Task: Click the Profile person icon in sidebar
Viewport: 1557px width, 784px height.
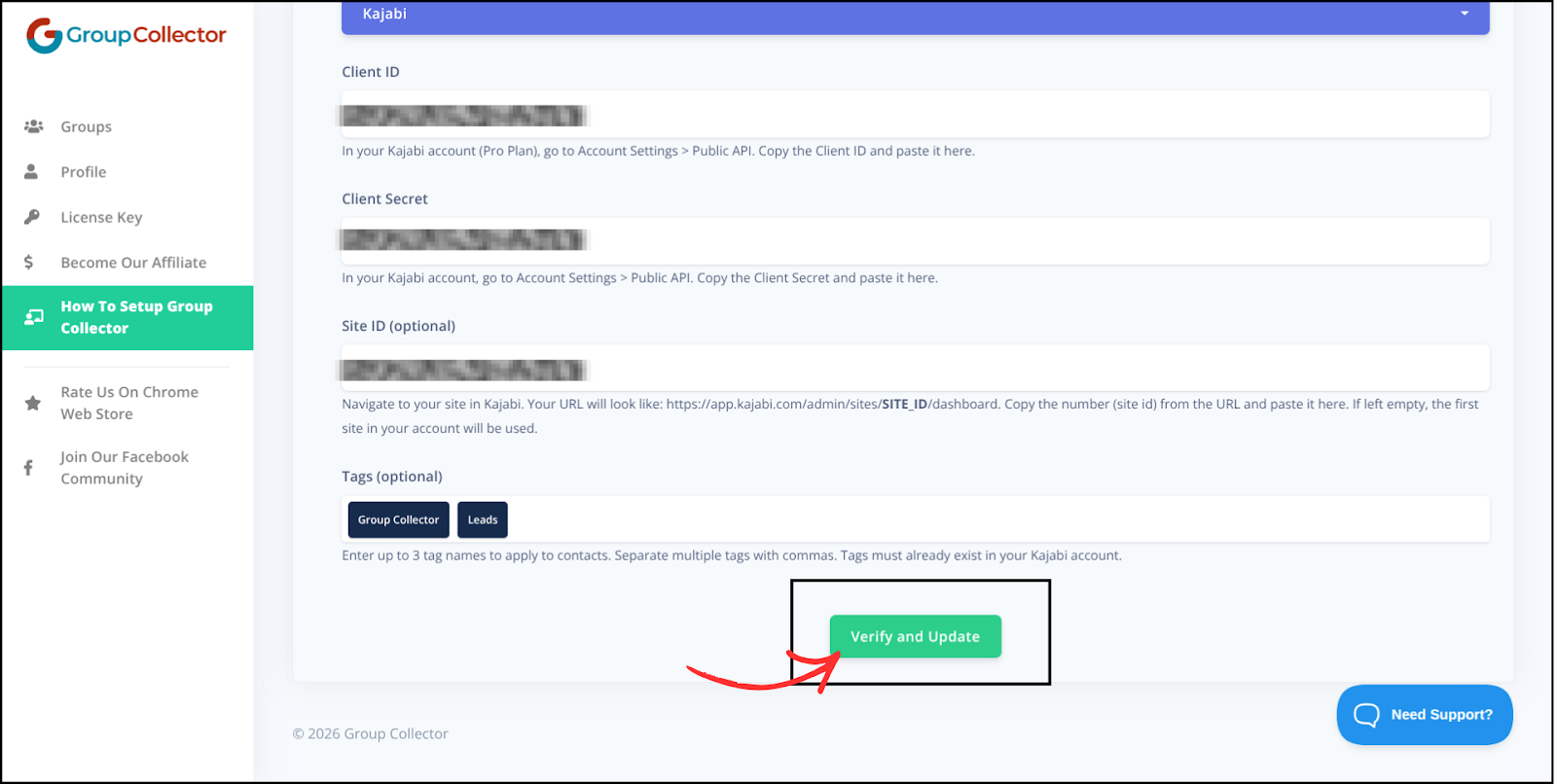Action: (31, 172)
